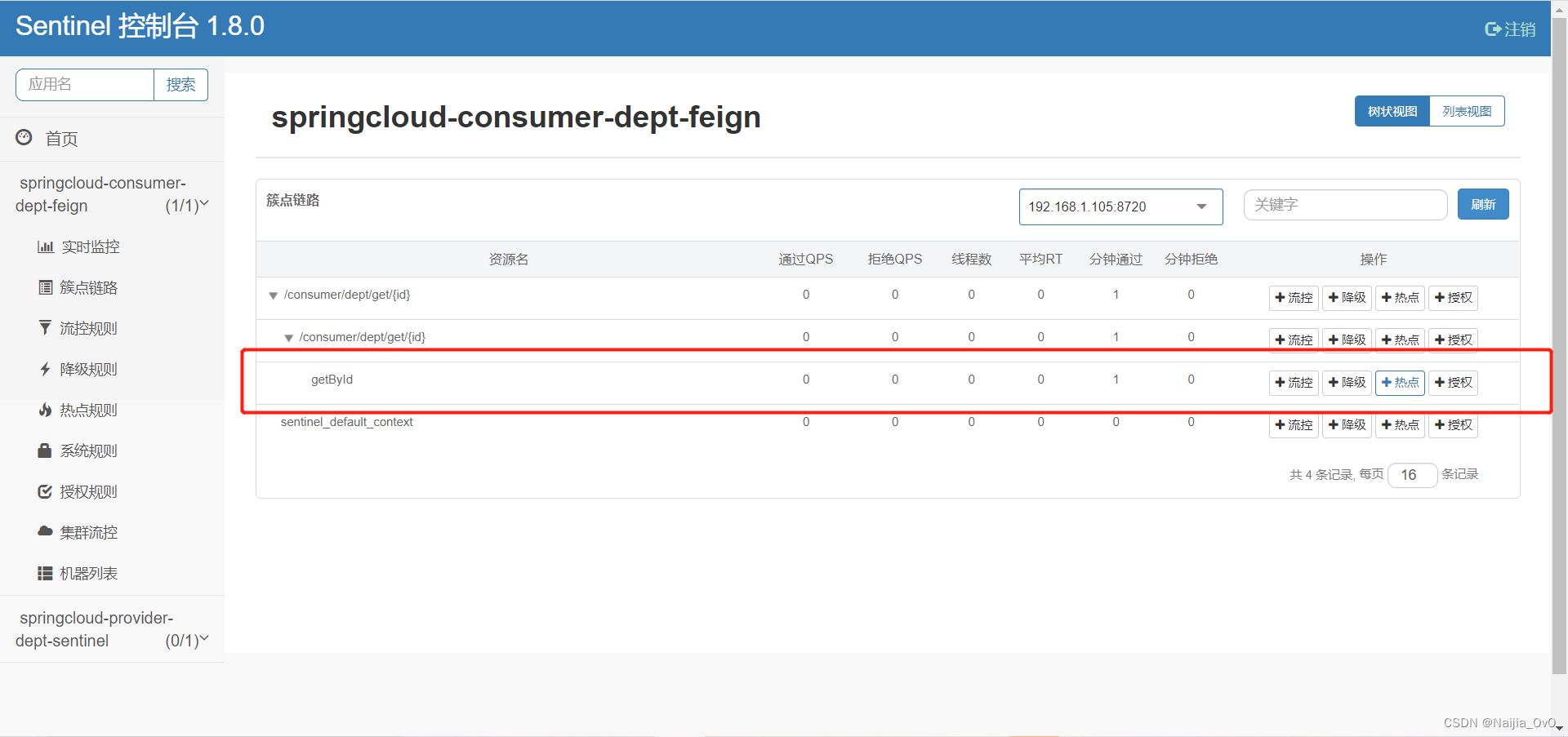Click the 刷新 refresh button
Screen dimensions: 1568x737
[x=1483, y=204]
